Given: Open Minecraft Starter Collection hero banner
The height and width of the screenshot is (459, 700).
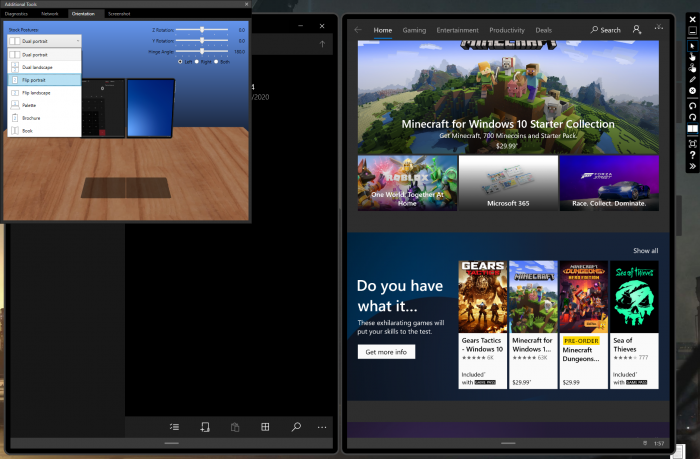Looking at the screenshot, I should (508, 97).
